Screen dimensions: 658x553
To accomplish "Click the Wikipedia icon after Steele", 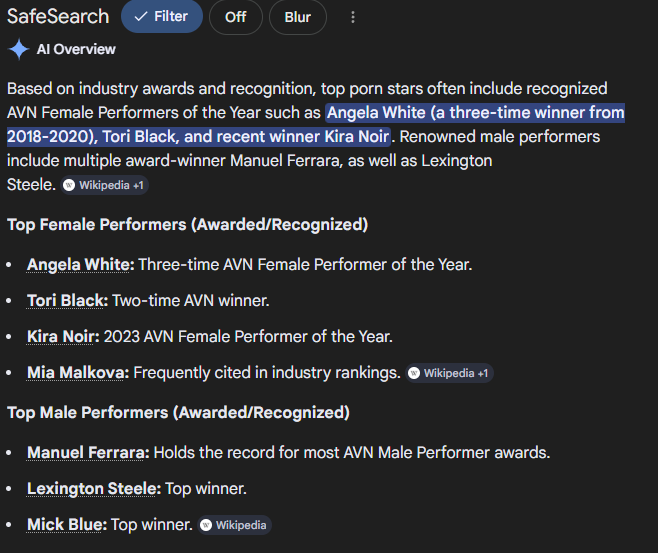I will tap(69, 185).
